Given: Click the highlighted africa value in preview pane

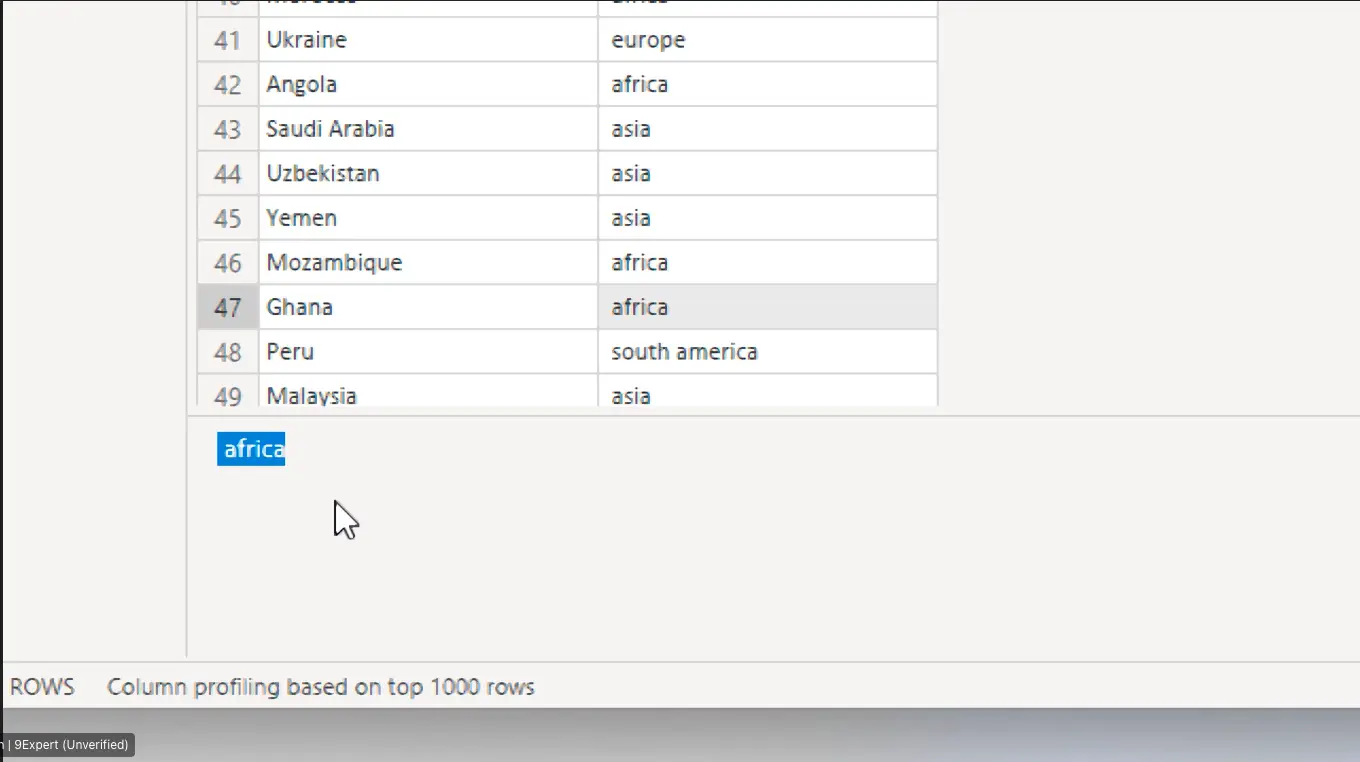Looking at the screenshot, I should point(252,449).
